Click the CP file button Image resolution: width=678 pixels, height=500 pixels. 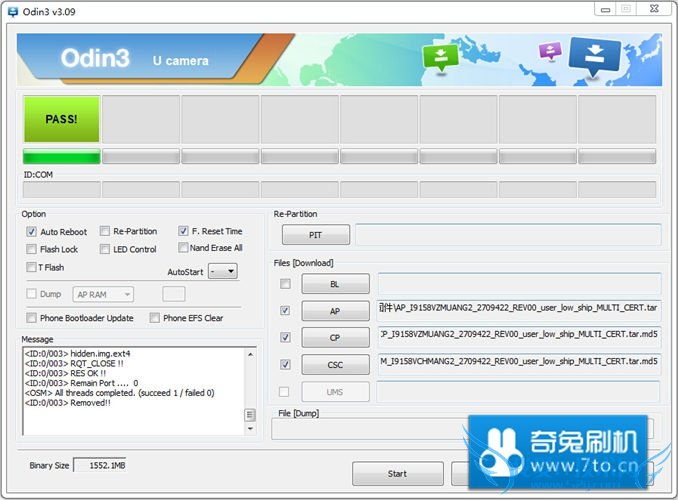(x=335, y=338)
